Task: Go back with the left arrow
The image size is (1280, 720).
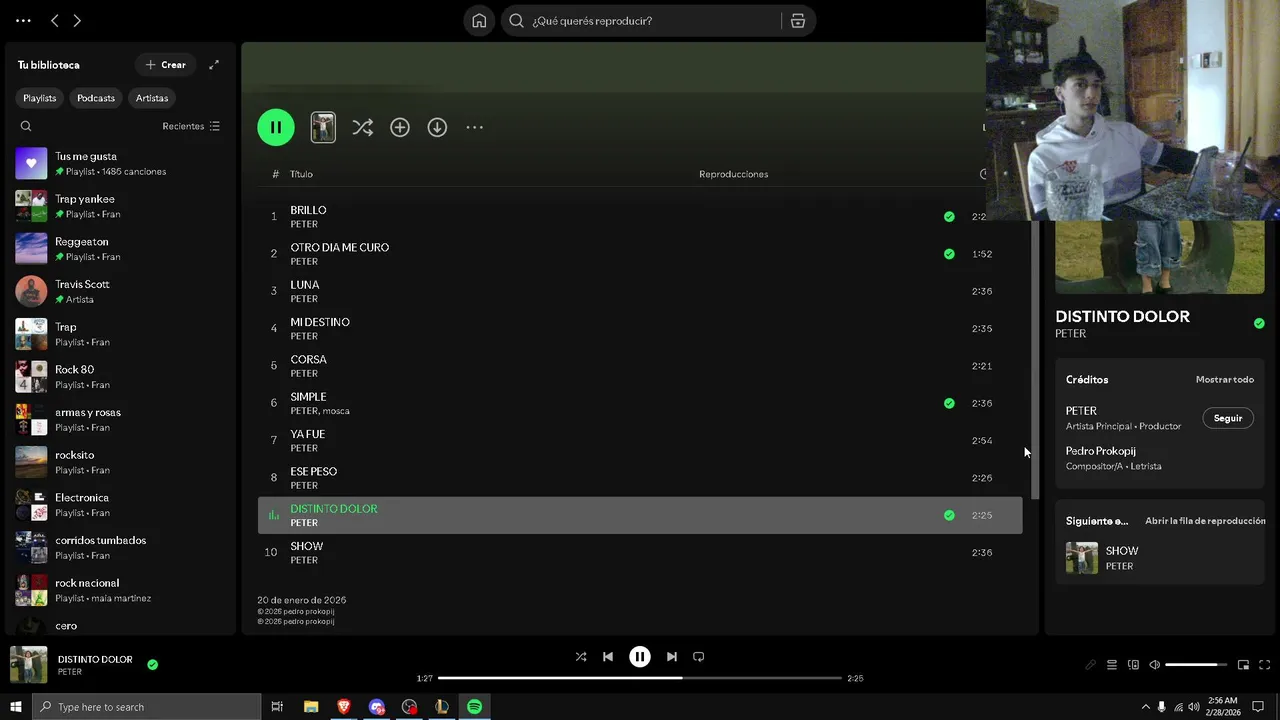Action: coord(55,20)
